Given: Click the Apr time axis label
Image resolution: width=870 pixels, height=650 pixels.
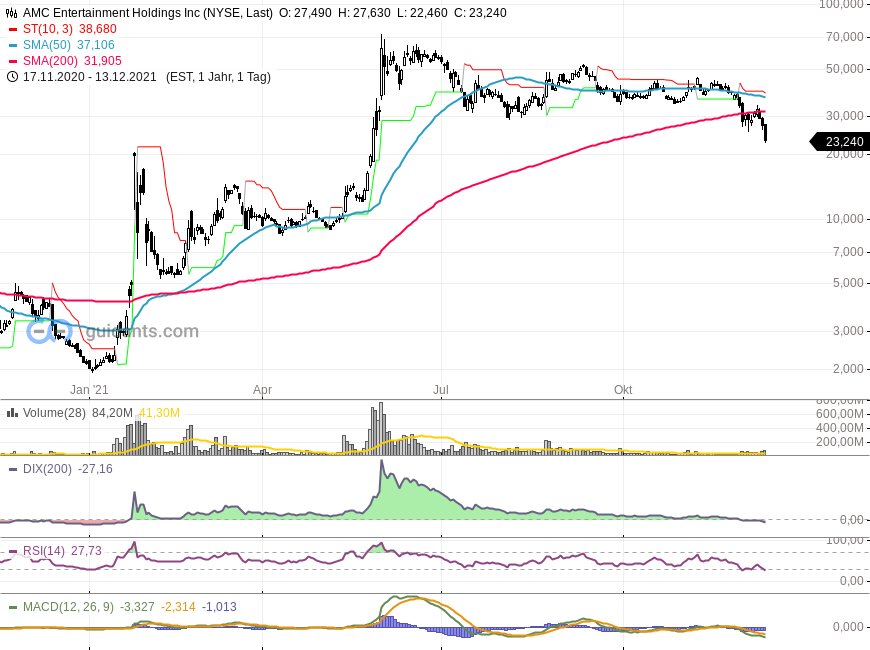Looking at the screenshot, I should coord(262,390).
